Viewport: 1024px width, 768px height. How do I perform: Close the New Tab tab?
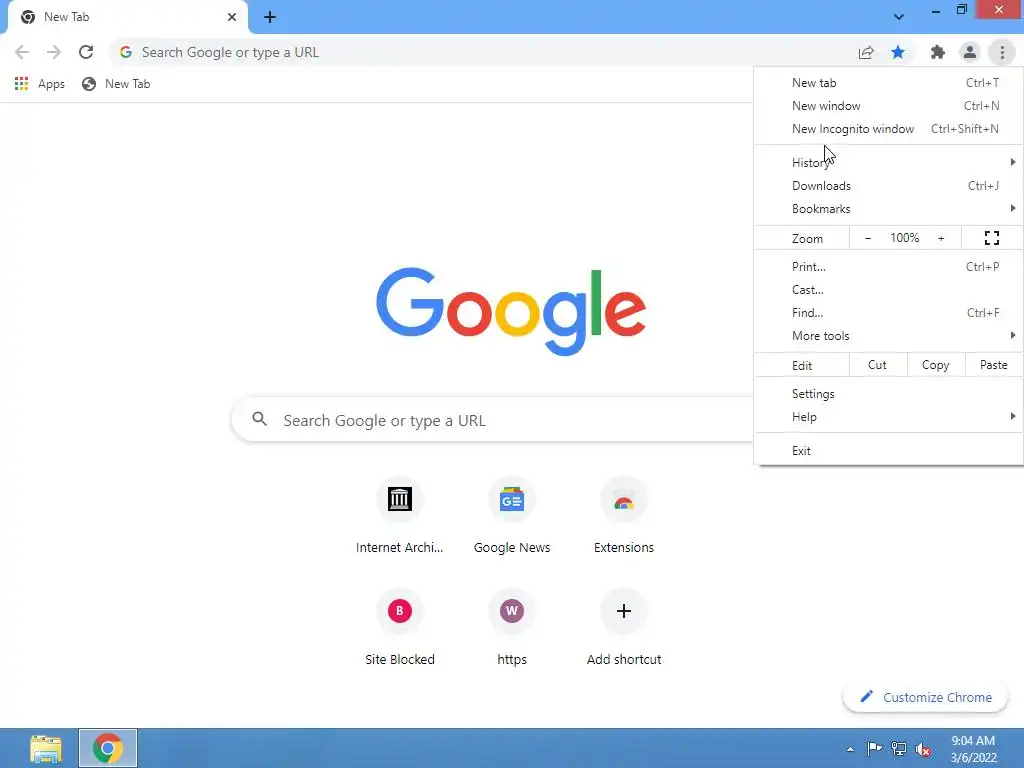232,17
